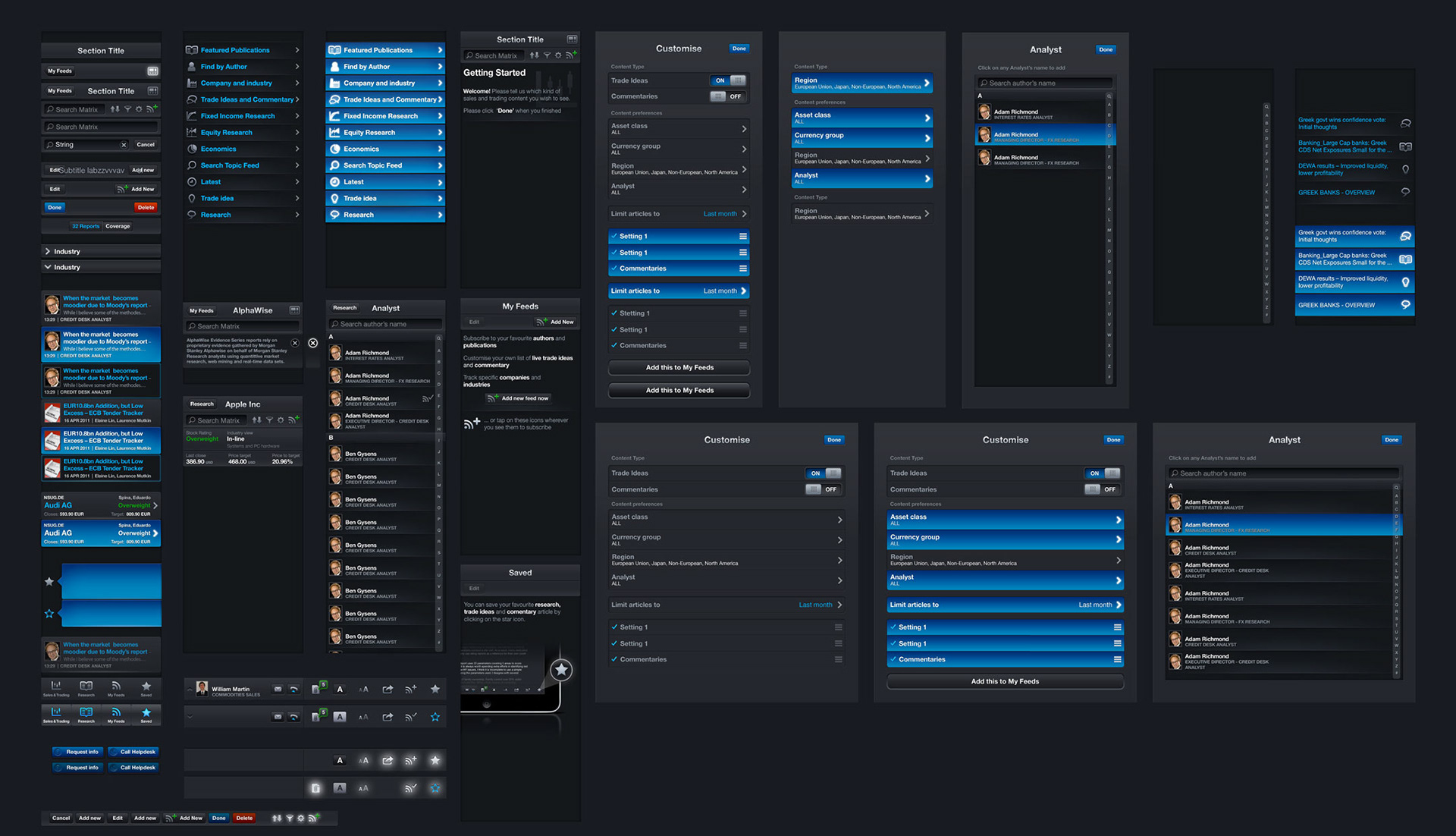Toggle solid grey star beside blue placeholder bar
The height and width of the screenshot is (836, 1456).
point(49,582)
